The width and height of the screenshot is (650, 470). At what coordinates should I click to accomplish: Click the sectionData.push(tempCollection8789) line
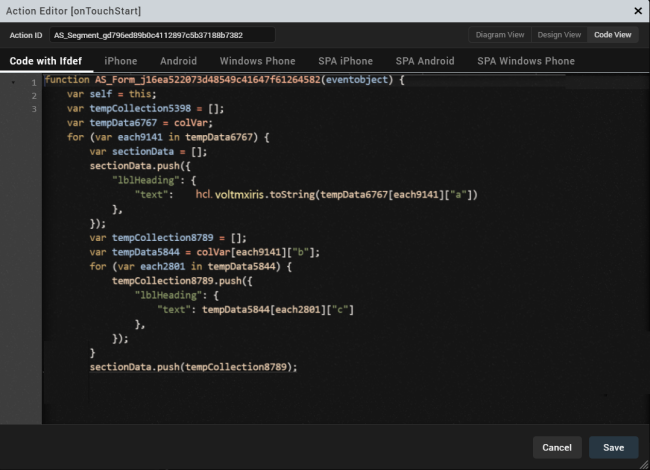click(x=193, y=367)
